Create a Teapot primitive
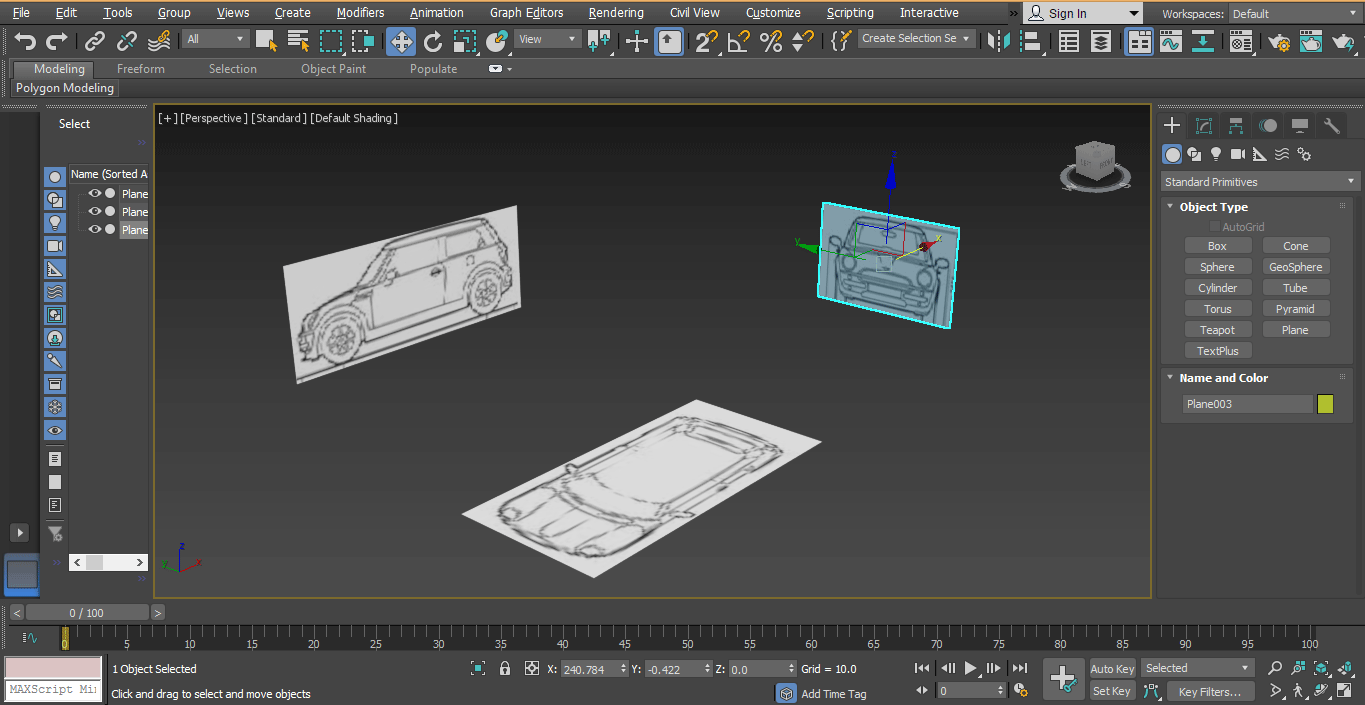The width and height of the screenshot is (1365, 705). tap(1218, 329)
